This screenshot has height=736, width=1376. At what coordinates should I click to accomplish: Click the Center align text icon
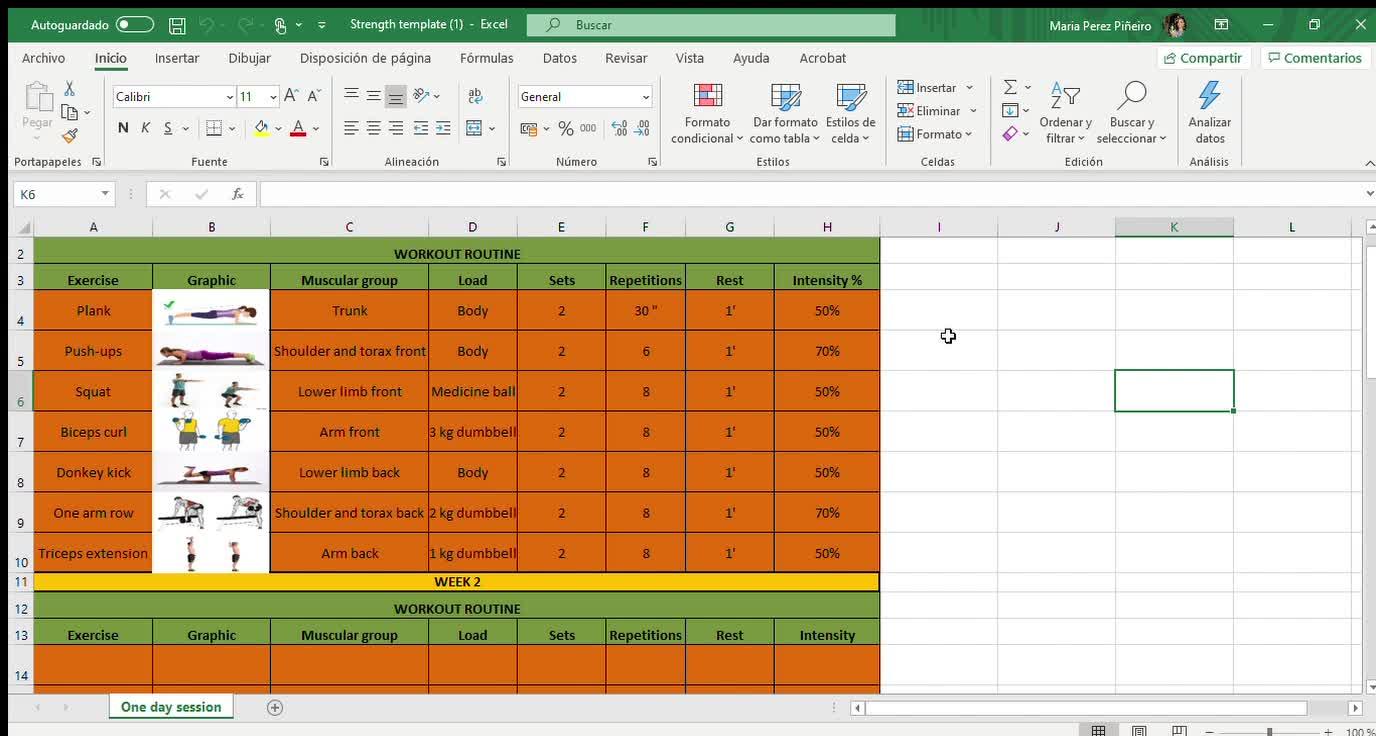tap(373, 128)
